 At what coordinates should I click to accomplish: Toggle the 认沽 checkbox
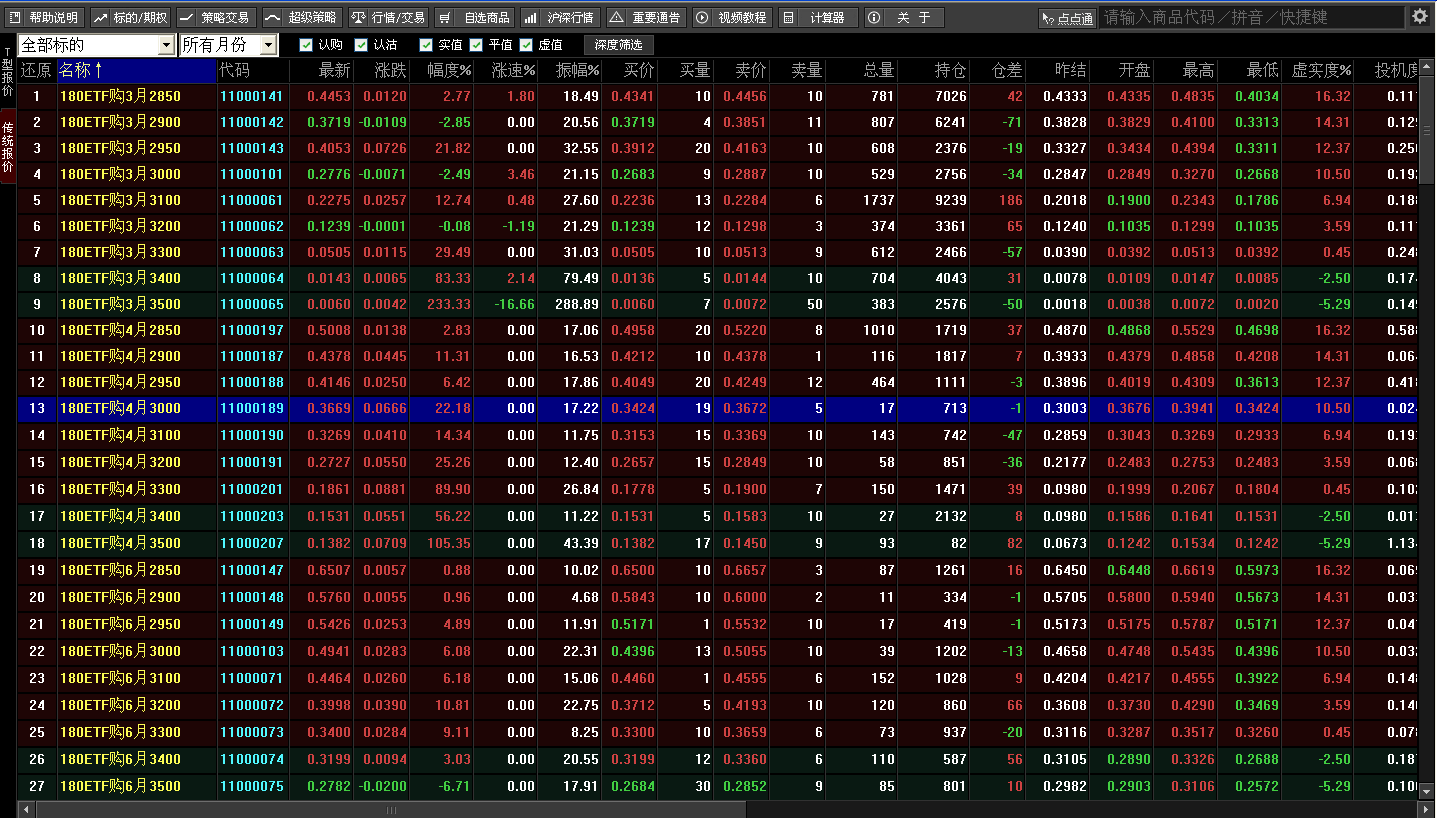click(361, 45)
